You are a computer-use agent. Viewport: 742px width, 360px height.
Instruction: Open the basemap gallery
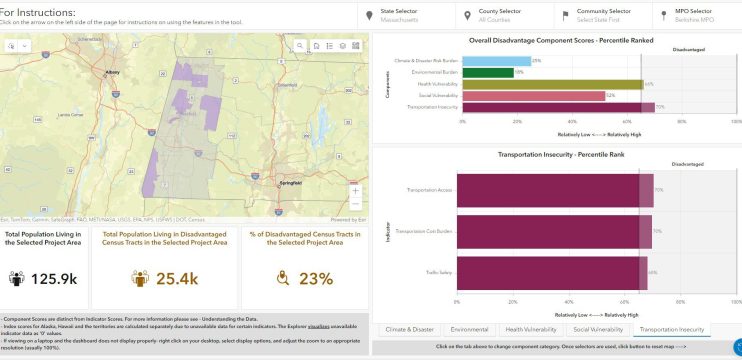(356, 46)
